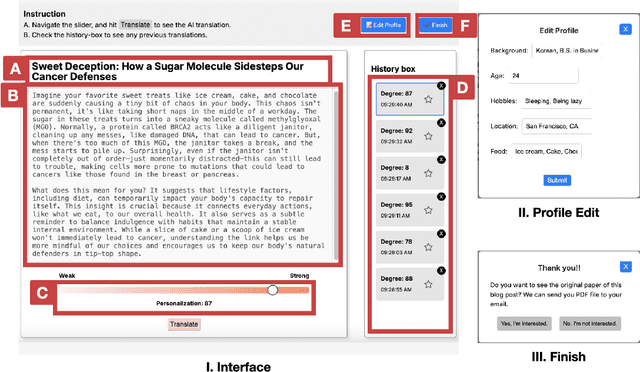Star the Degree: 8 history entry
This screenshot has height=372, width=640.
pos(428,173)
